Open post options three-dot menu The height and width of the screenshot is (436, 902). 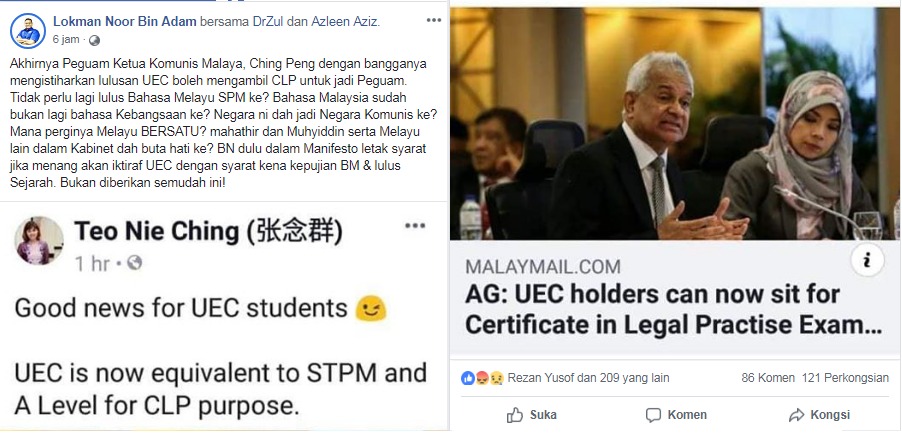(434, 21)
